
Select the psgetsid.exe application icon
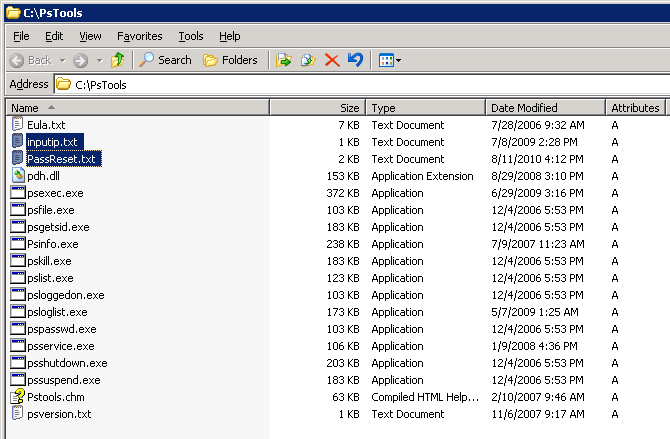[x=18, y=227]
